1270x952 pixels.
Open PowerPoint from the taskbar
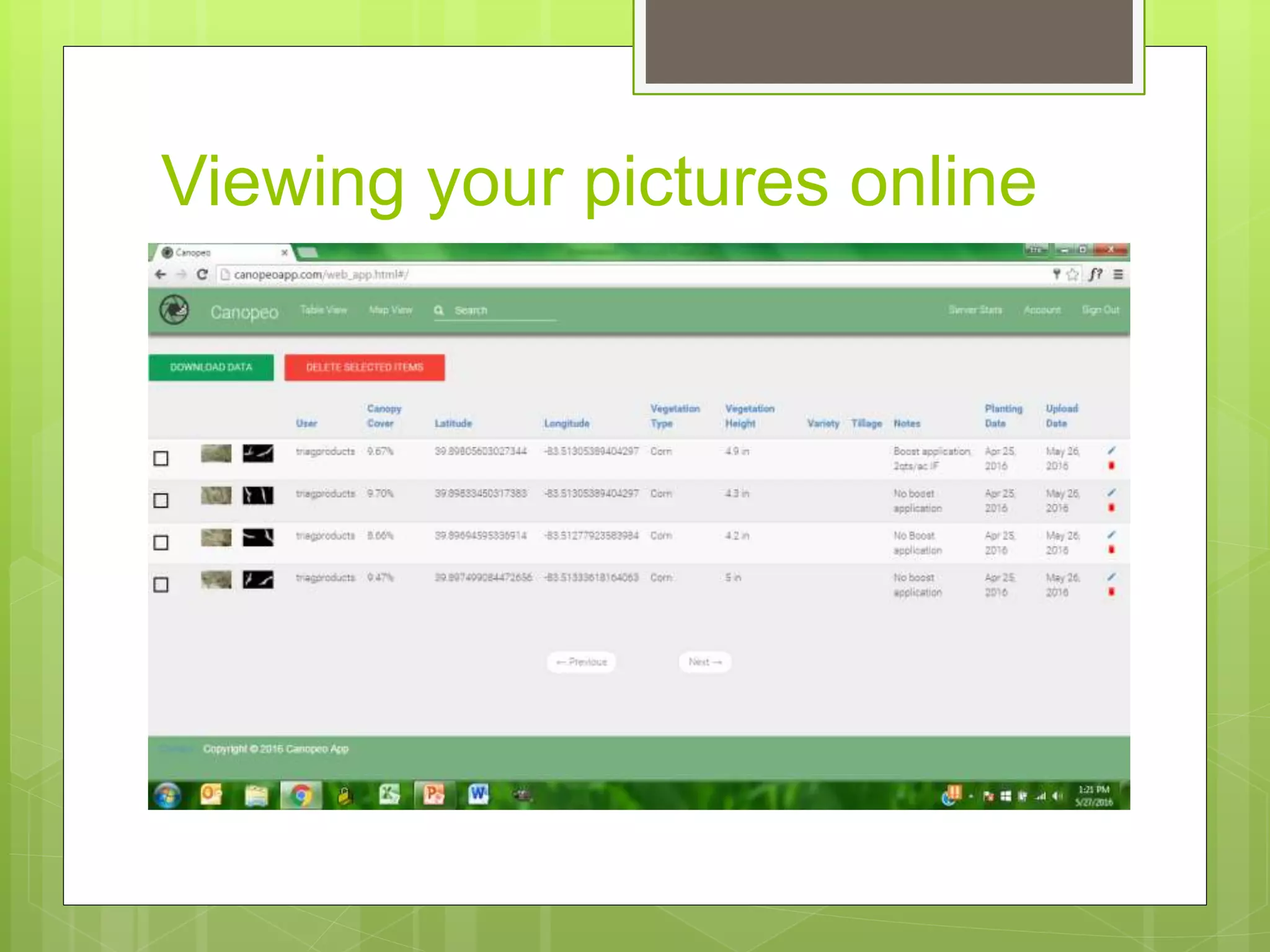[x=433, y=795]
